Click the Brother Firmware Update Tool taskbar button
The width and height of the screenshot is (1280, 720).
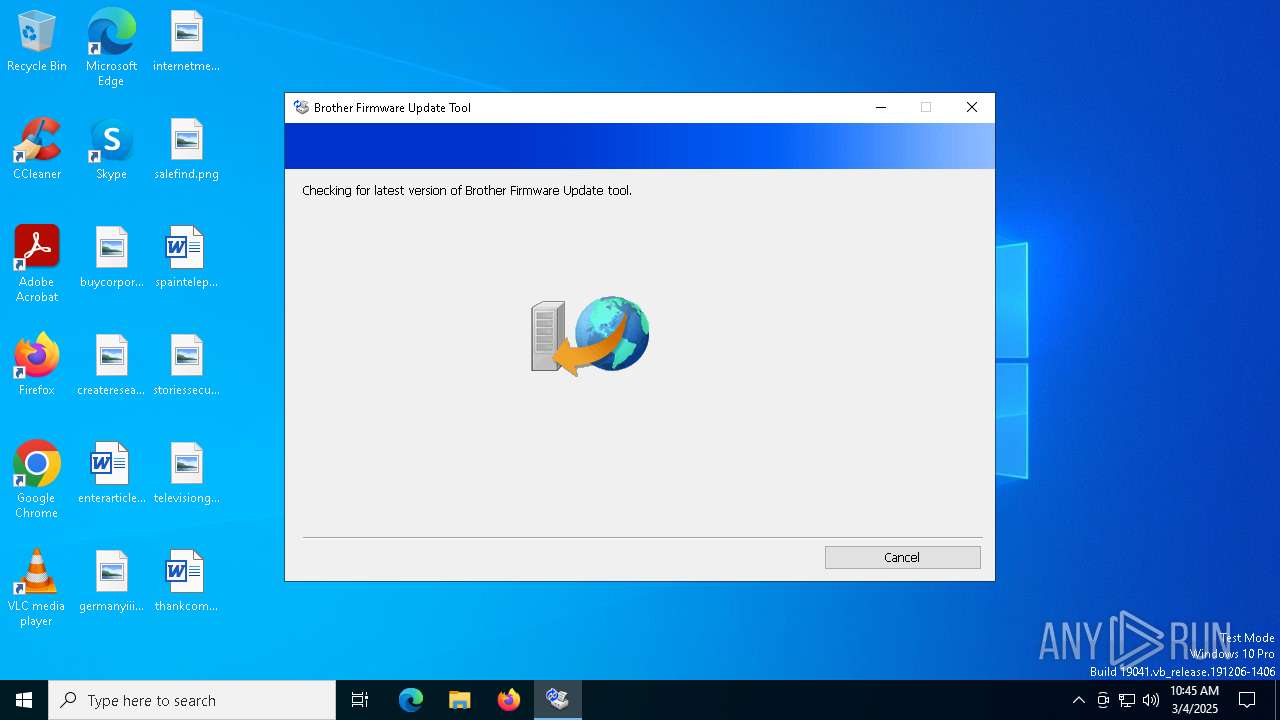point(557,700)
